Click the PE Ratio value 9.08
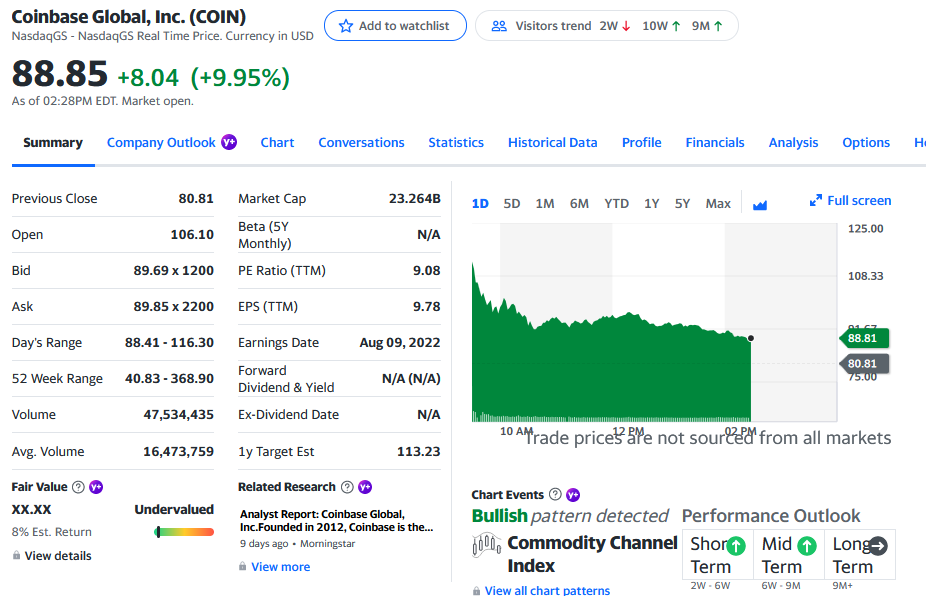This screenshot has height=596, width=926. pyautogui.click(x=426, y=271)
